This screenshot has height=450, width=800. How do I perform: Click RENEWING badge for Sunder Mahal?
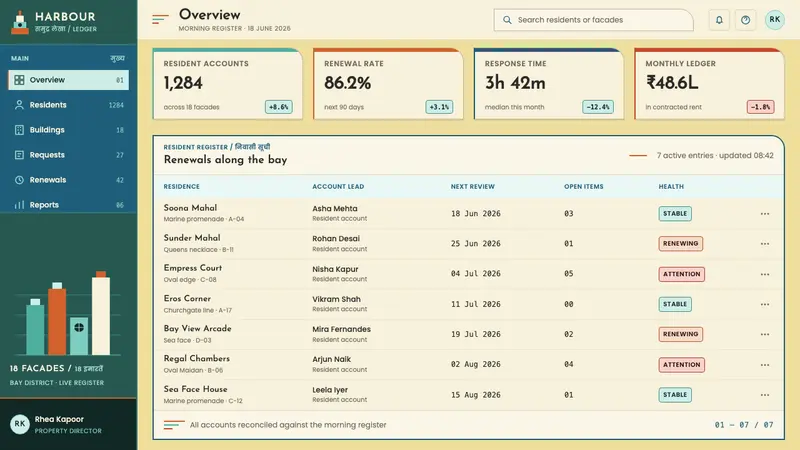pos(681,244)
